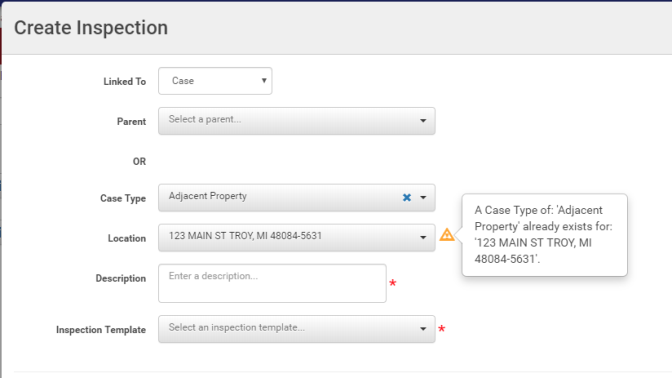Select the Parent field placeholder text
The width and height of the screenshot is (672, 378).
(x=205, y=119)
